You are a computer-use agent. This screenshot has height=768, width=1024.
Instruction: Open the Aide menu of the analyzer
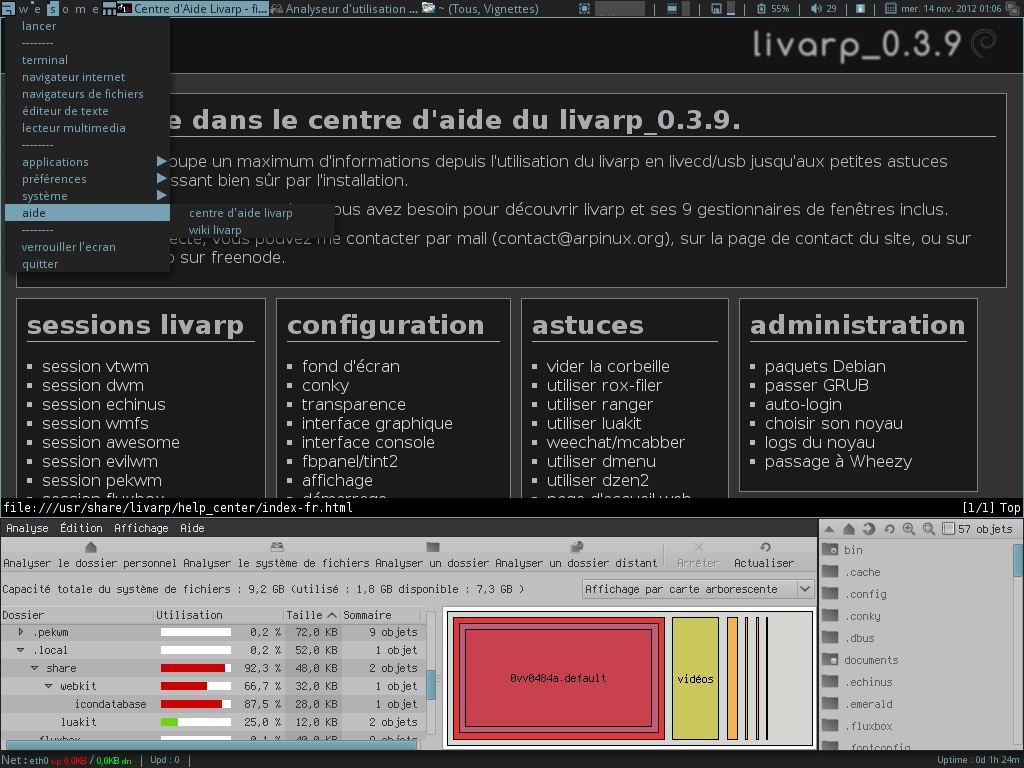[192, 528]
